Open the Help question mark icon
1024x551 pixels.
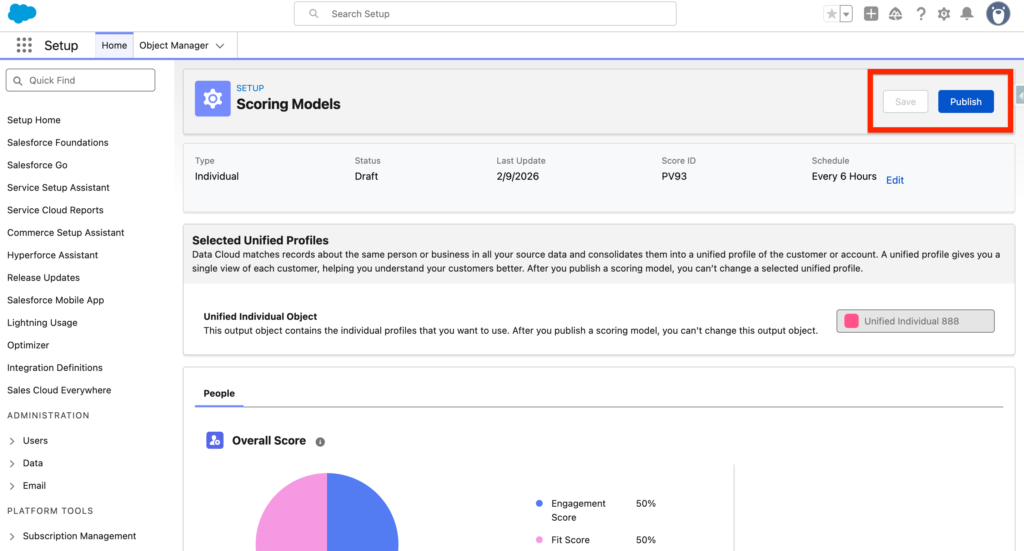point(920,14)
